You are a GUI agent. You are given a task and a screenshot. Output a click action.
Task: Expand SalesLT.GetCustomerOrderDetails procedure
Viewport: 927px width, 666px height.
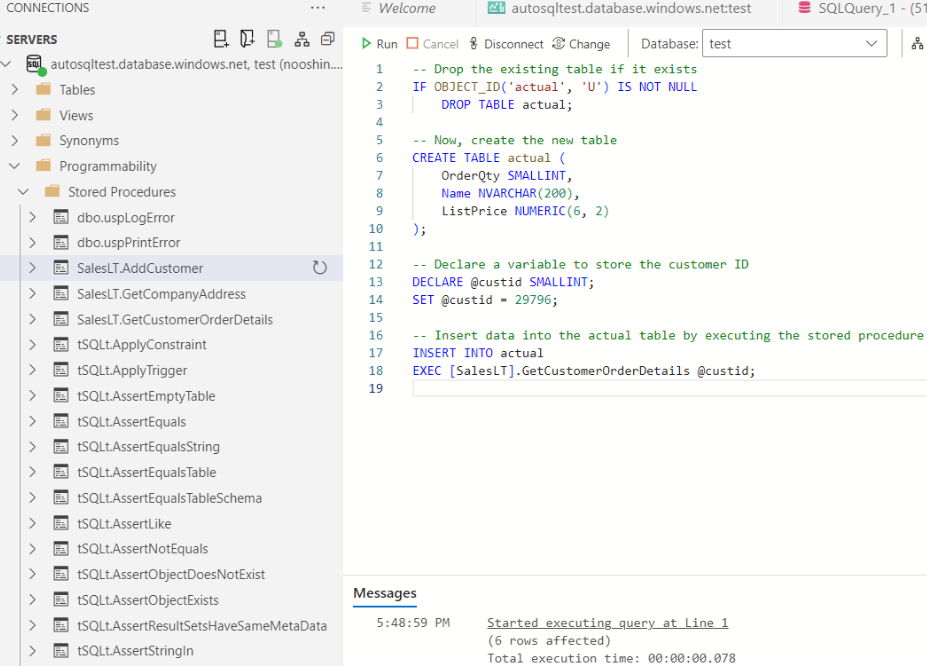(33, 320)
